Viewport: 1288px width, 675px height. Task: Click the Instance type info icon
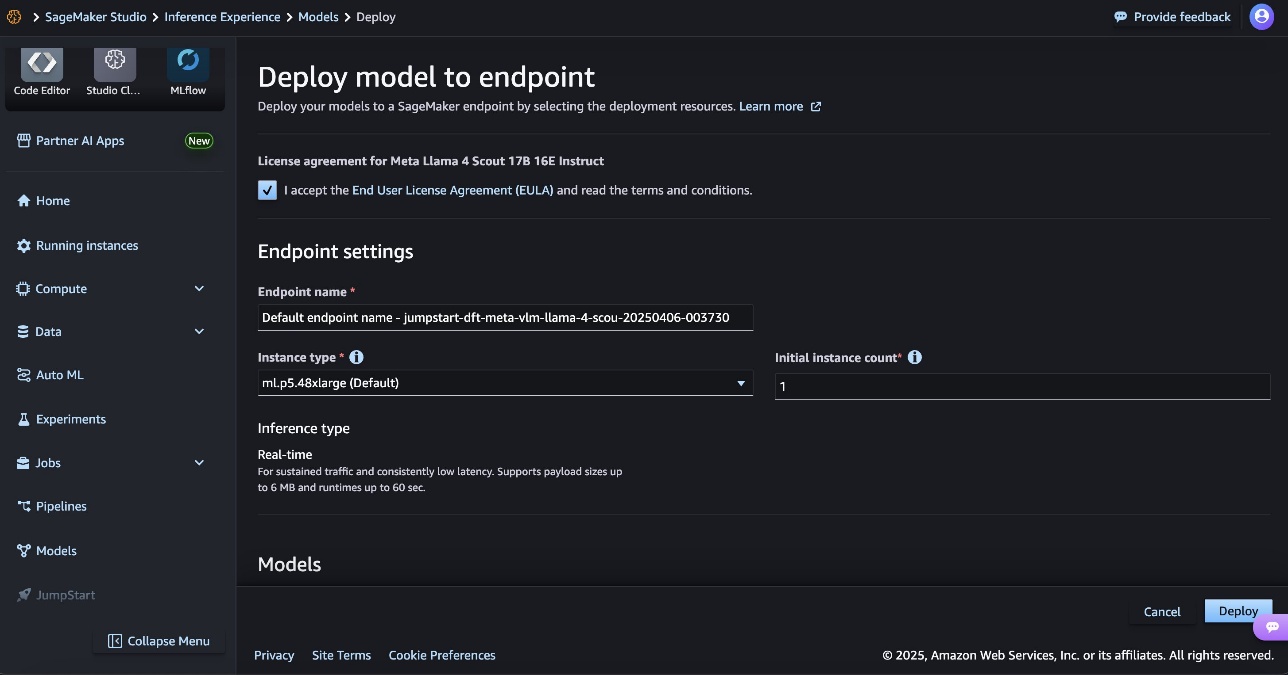click(x=357, y=357)
